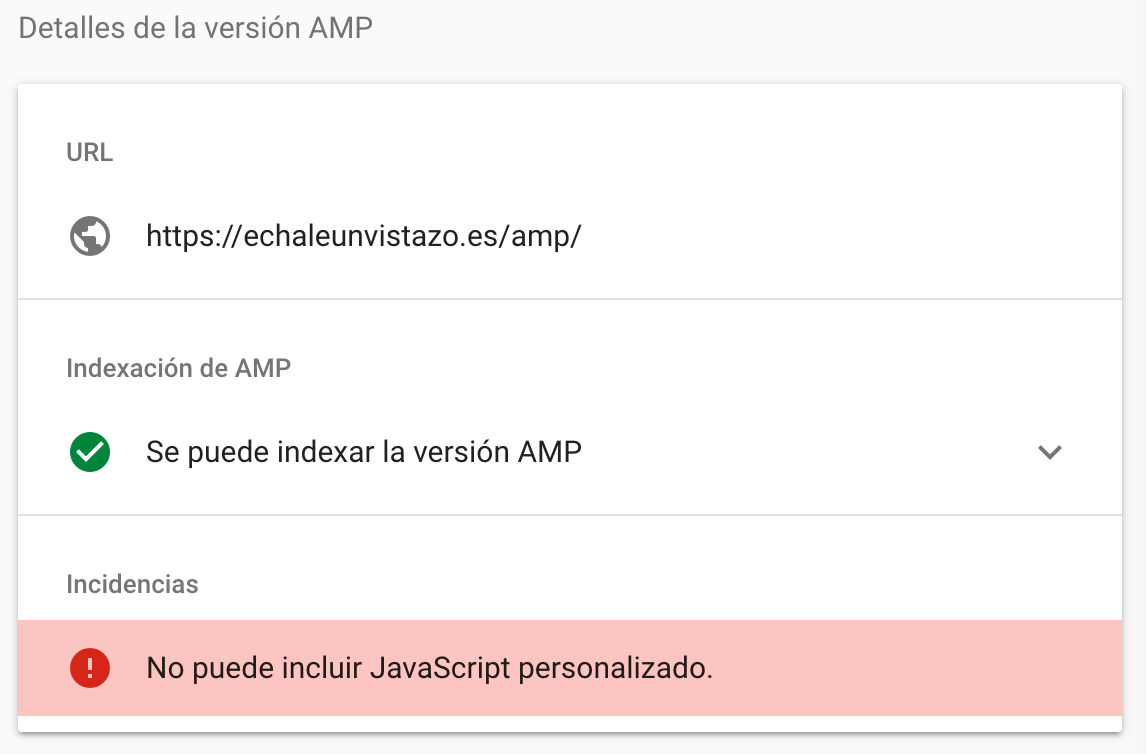Screen dimensions: 1146x754
Task: Click the 'AMP' word in the page title
Action: [x=341, y=28]
